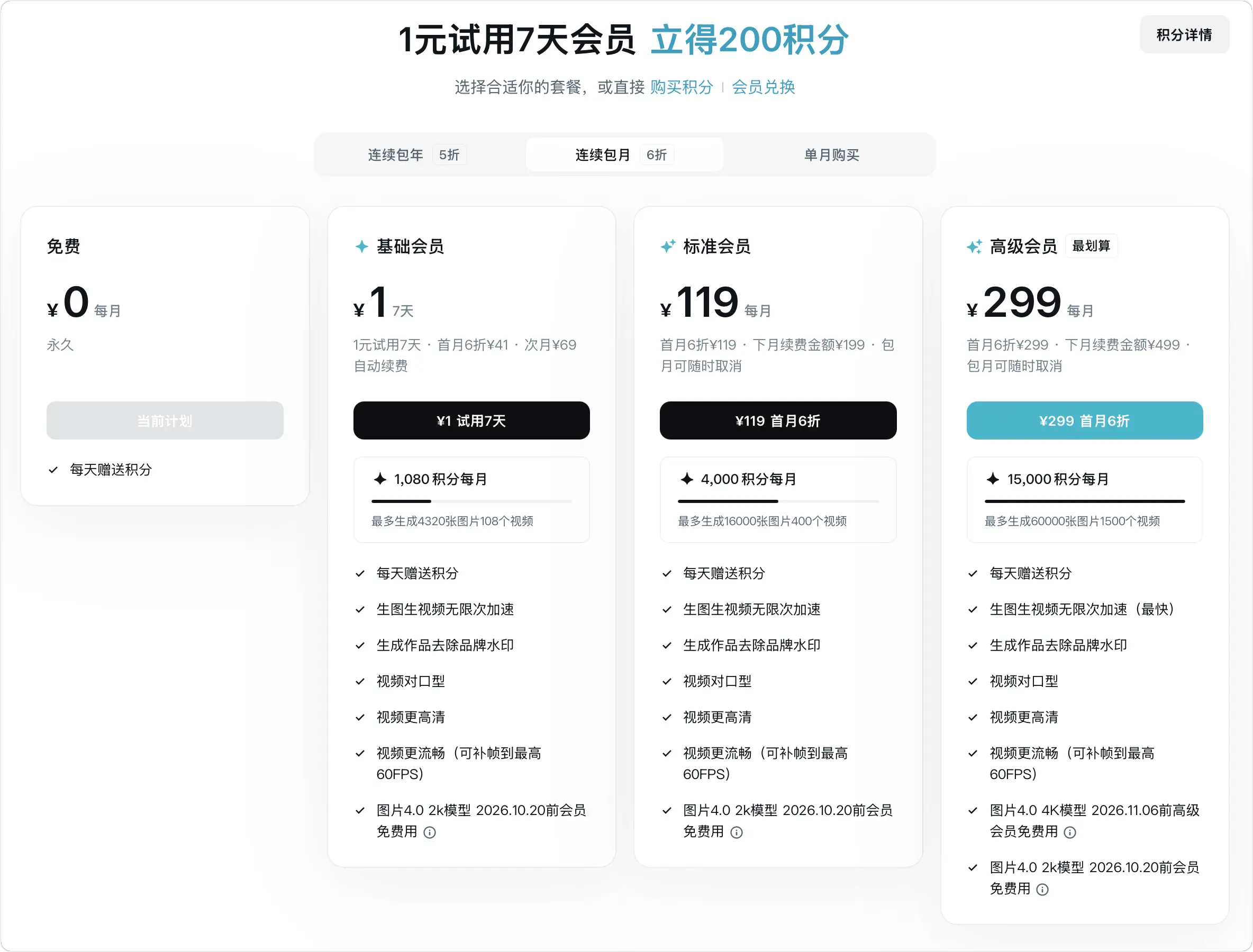Click checkmark for 生图生视频无限次加速（最快）

(x=973, y=610)
